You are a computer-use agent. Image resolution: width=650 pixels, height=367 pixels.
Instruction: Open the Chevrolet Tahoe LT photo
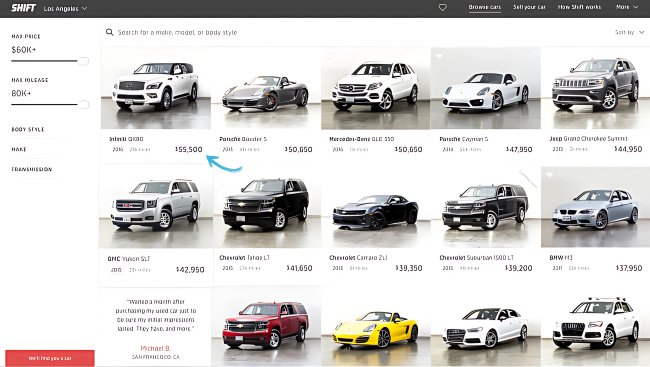[266, 207]
